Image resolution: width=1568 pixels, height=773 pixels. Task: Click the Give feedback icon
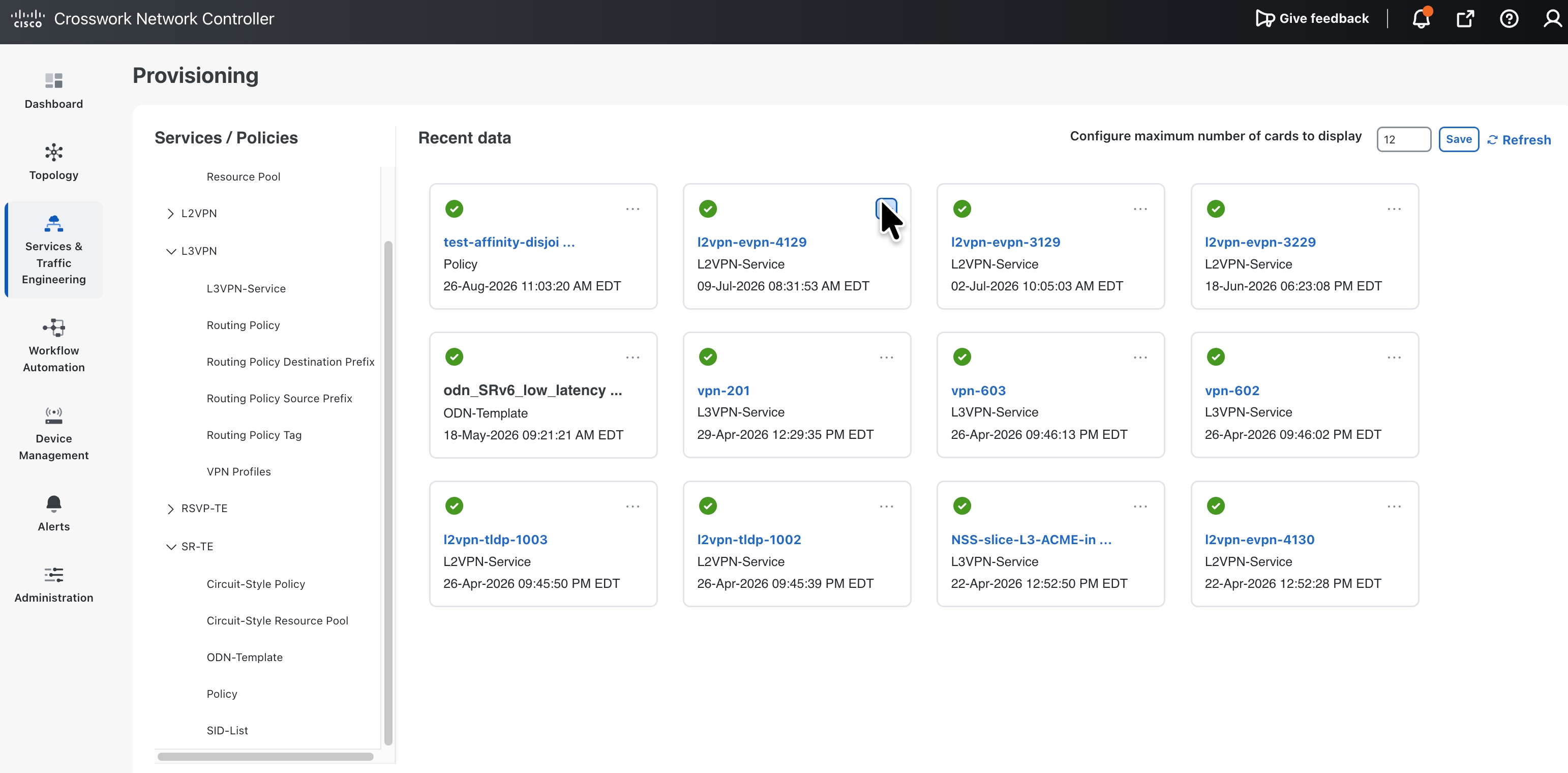(x=1265, y=18)
